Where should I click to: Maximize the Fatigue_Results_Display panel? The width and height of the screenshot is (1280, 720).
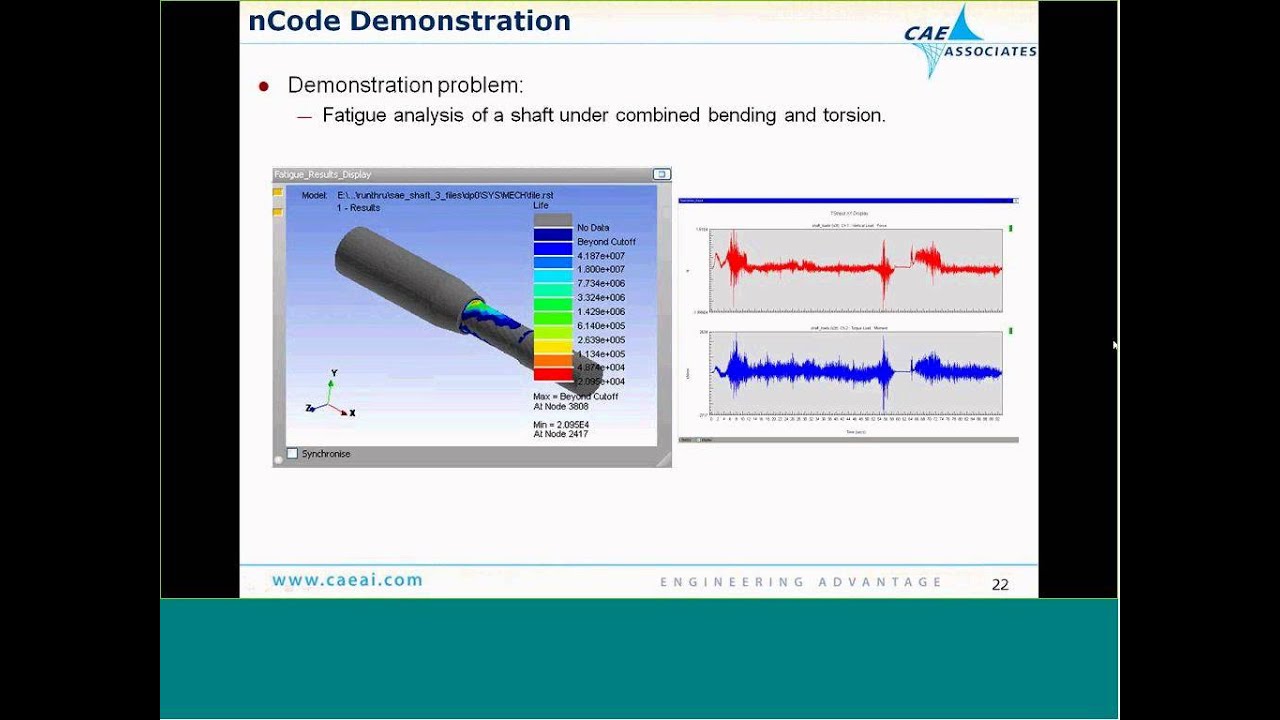tap(661, 174)
